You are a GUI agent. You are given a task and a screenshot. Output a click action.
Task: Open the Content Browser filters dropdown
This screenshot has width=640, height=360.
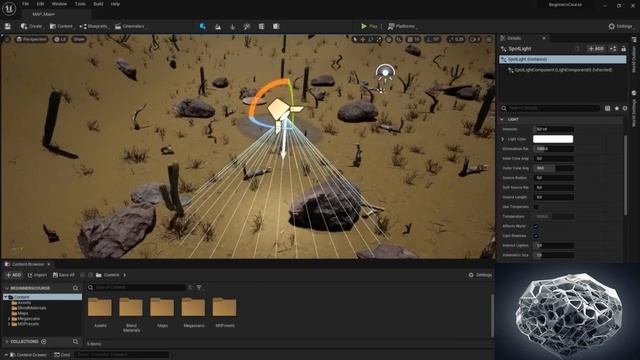click(199, 288)
